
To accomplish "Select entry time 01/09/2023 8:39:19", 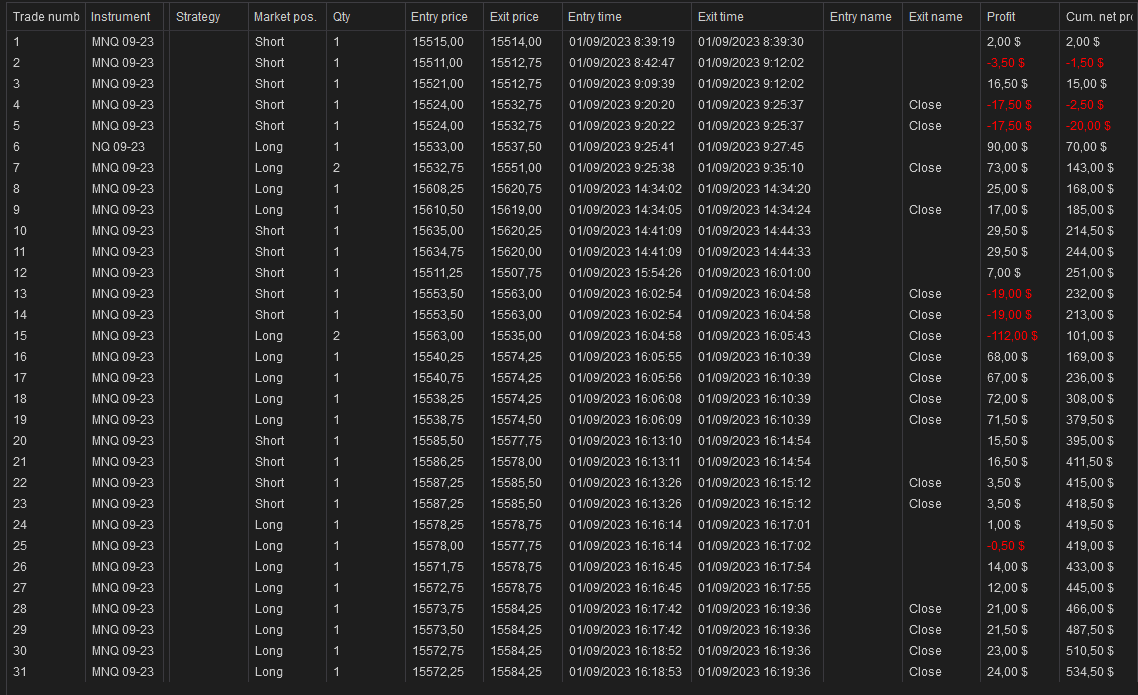I will tap(621, 42).
